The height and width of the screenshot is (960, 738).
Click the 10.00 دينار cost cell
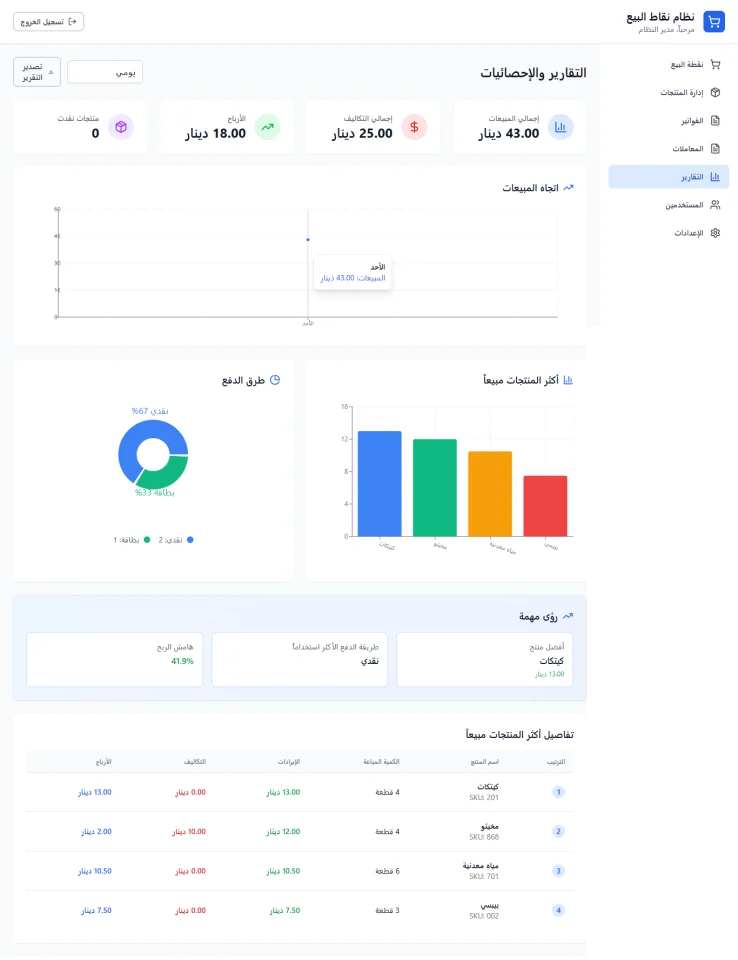(x=189, y=832)
